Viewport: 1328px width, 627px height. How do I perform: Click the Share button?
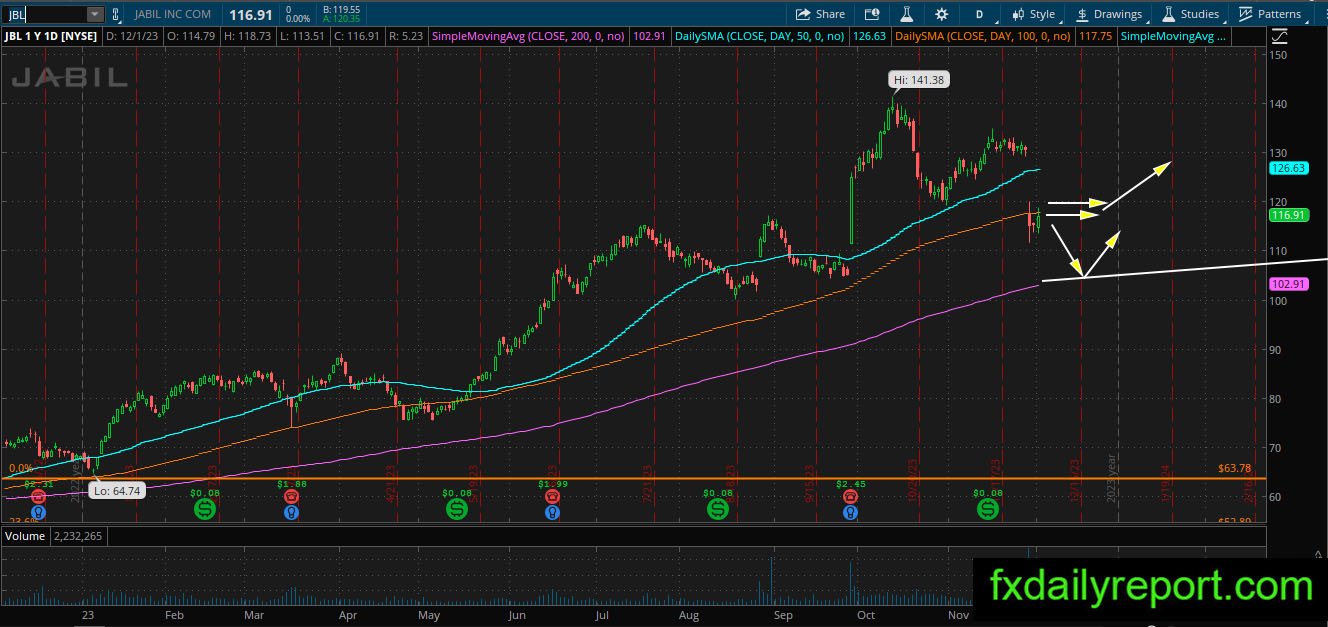coord(820,14)
